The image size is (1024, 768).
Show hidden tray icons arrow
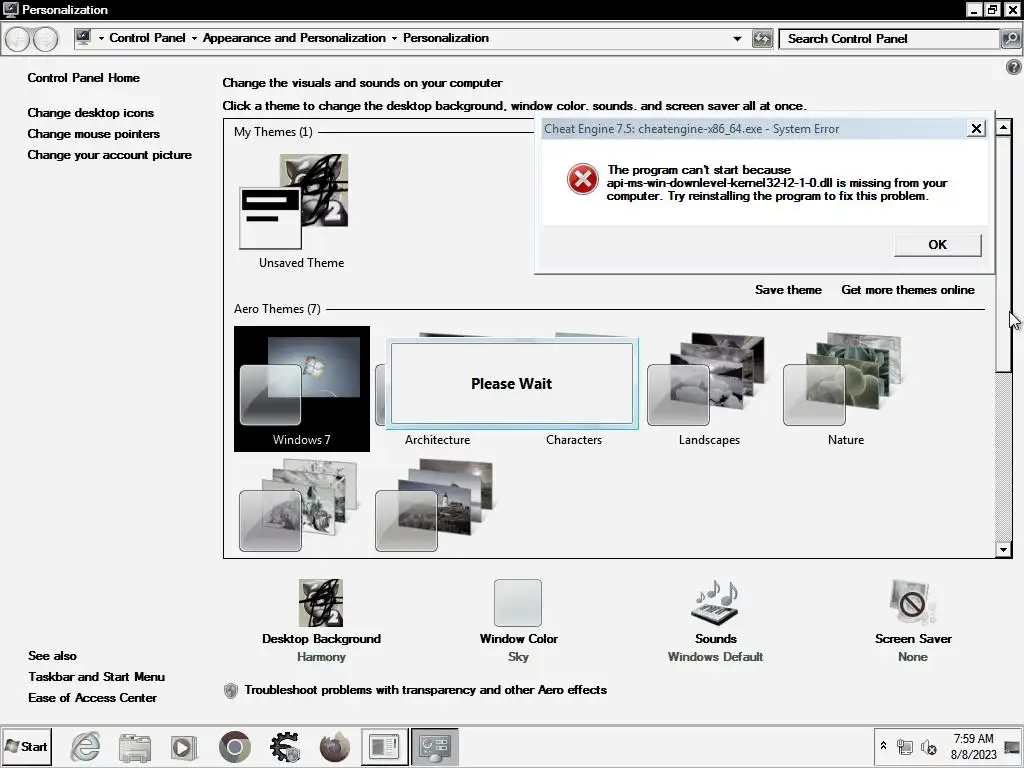(883, 745)
